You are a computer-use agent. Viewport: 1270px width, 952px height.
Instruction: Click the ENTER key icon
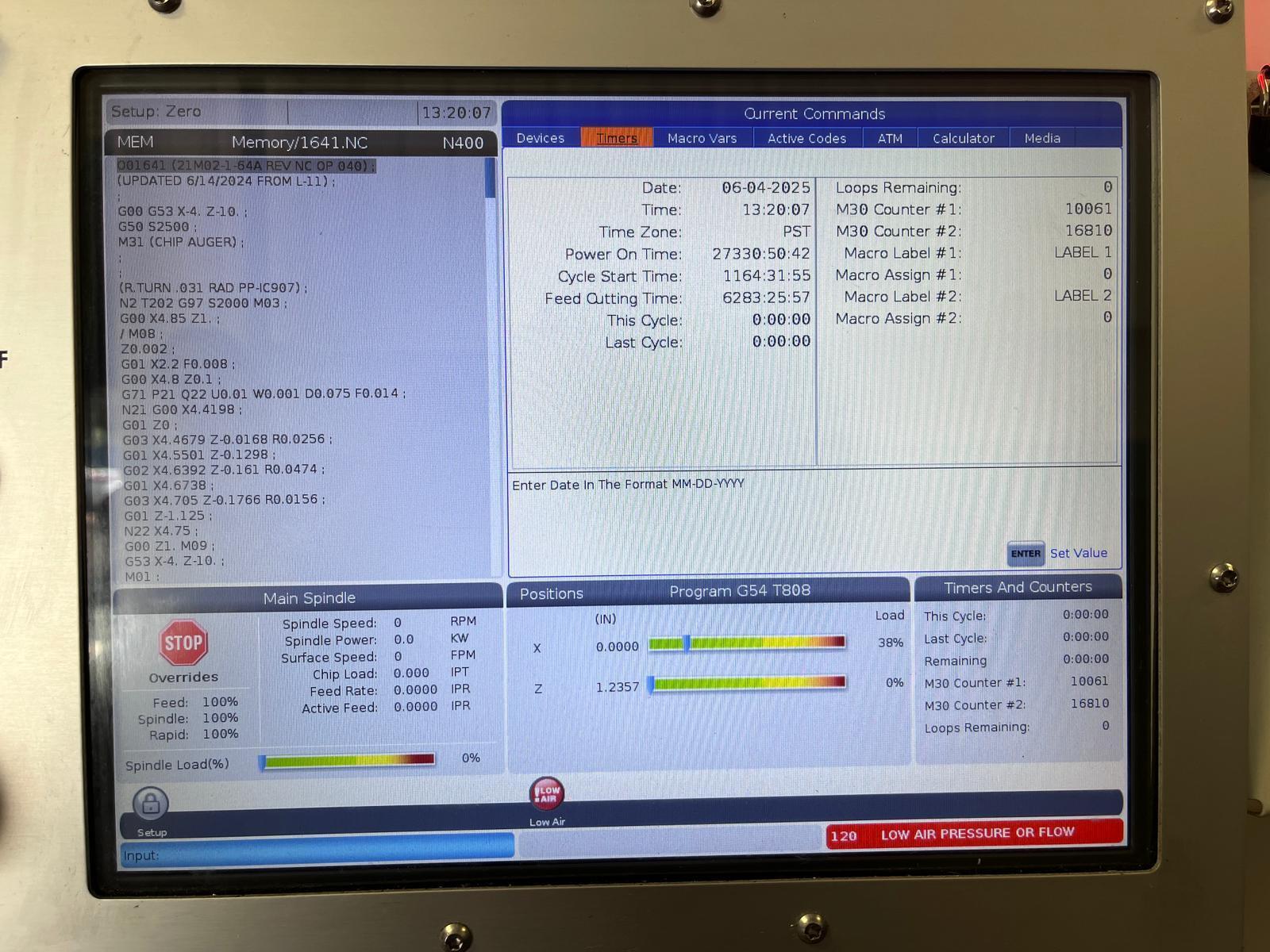pos(1026,554)
